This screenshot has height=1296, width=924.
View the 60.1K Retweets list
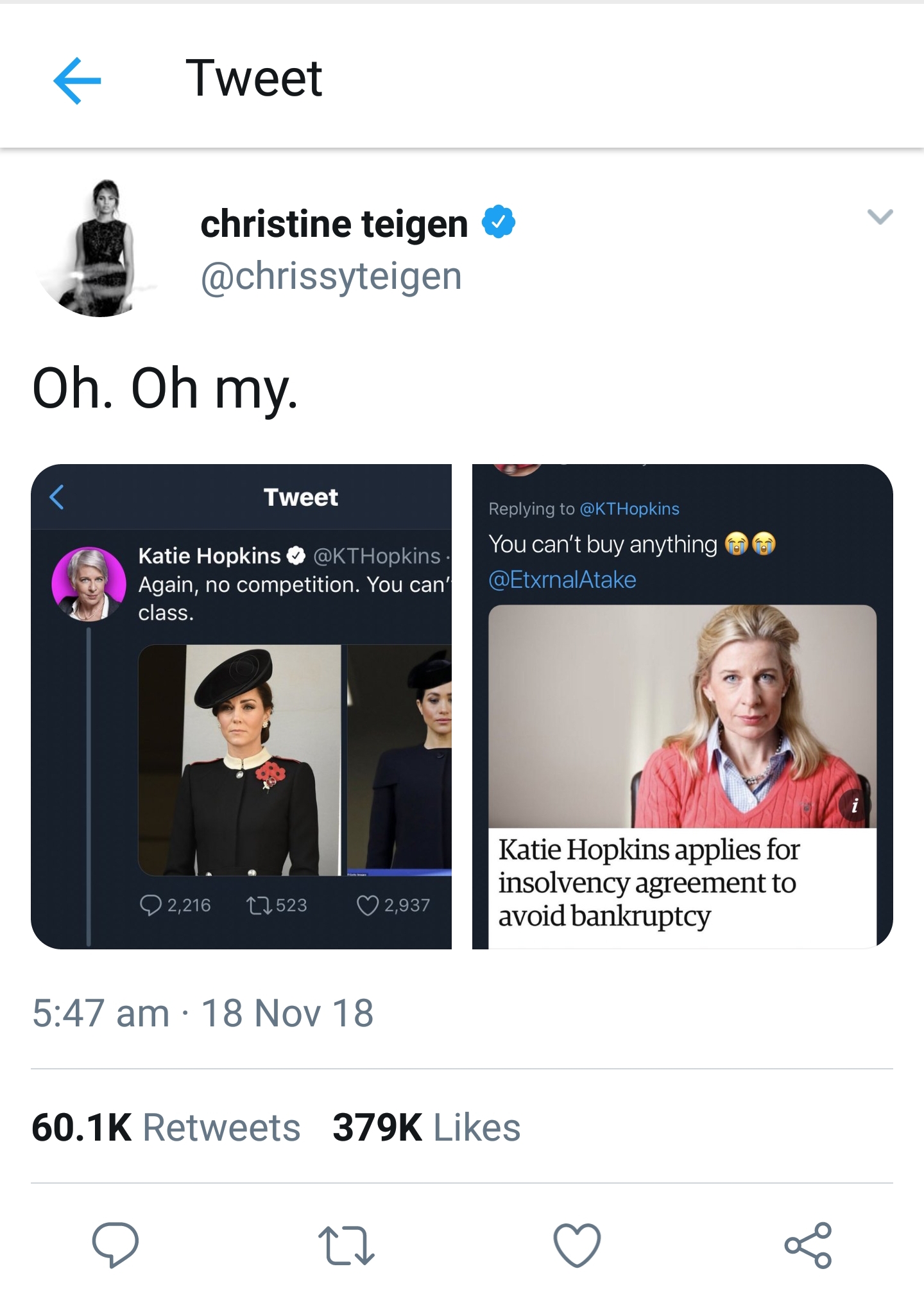click(x=166, y=1127)
